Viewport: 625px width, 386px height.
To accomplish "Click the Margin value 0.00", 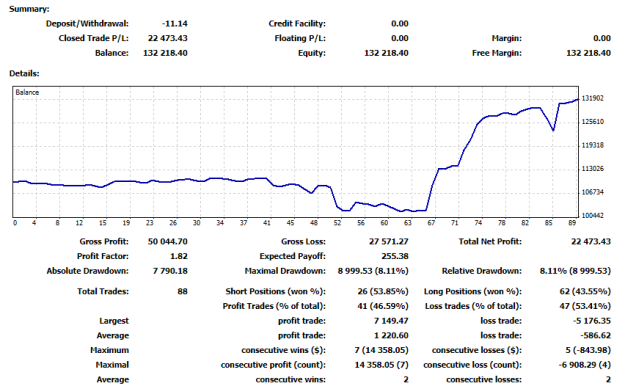I will [602, 38].
